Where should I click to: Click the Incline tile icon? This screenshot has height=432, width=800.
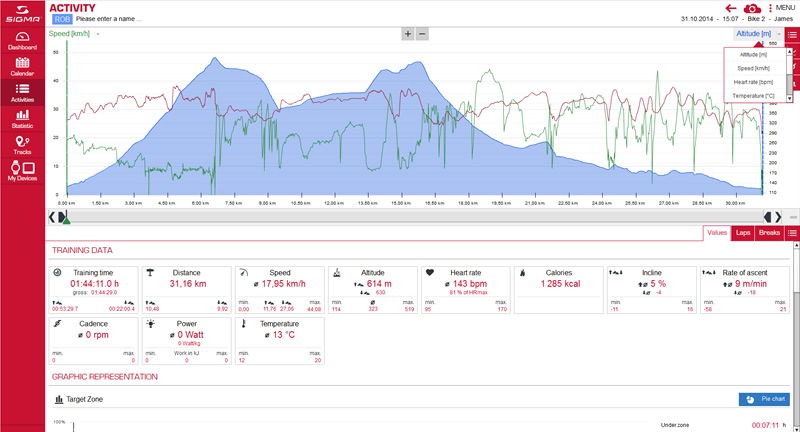(x=616, y=272)
